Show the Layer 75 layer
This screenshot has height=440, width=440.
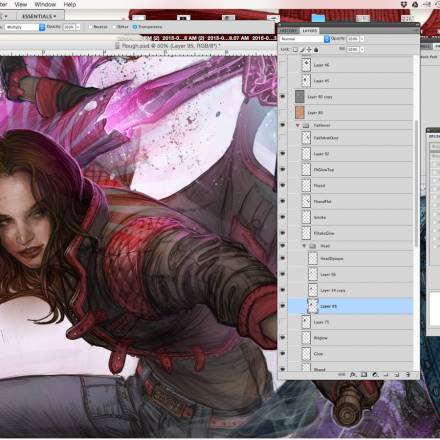click(x=283, y=322)
